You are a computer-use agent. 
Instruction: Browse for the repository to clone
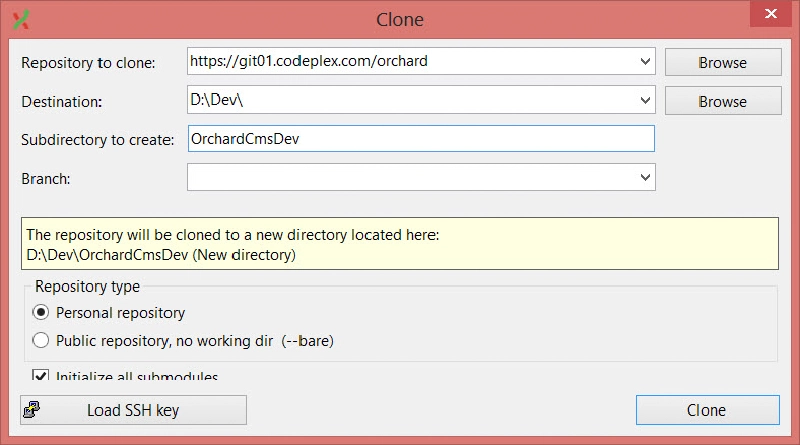(x=723, y=62)
